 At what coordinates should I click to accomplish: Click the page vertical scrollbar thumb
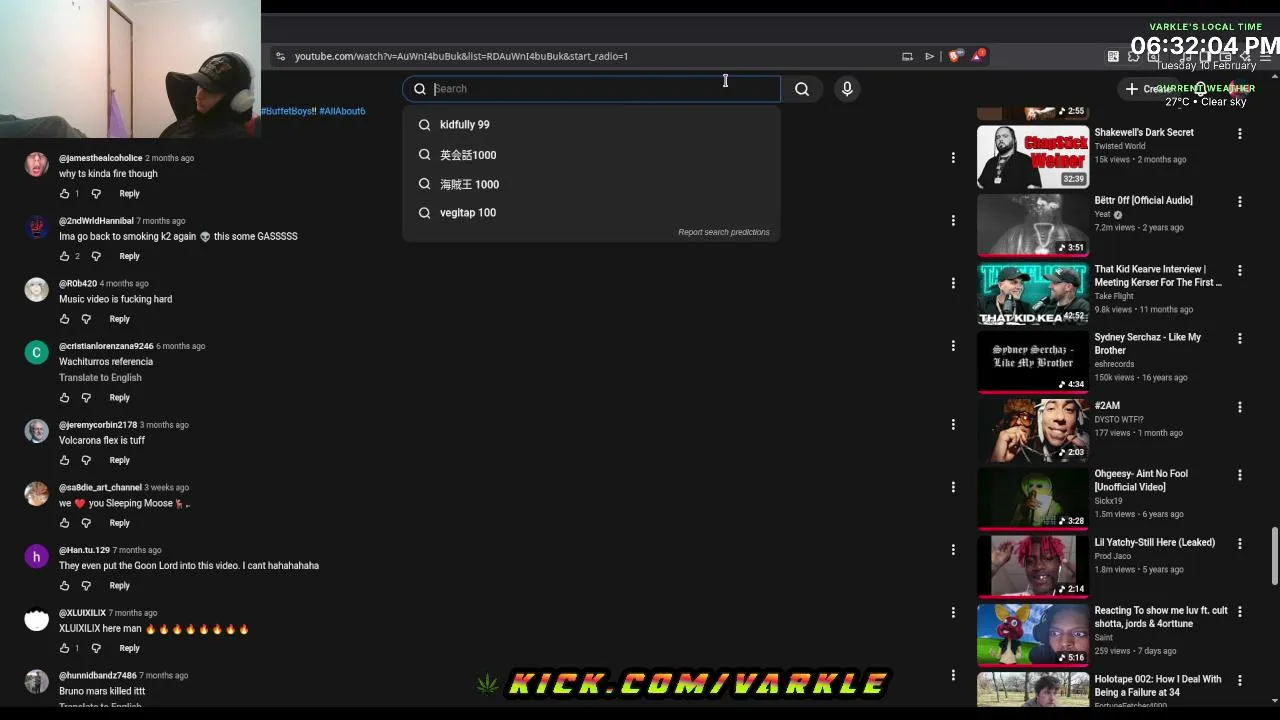pyautogui.click(x=1274, y=555)
